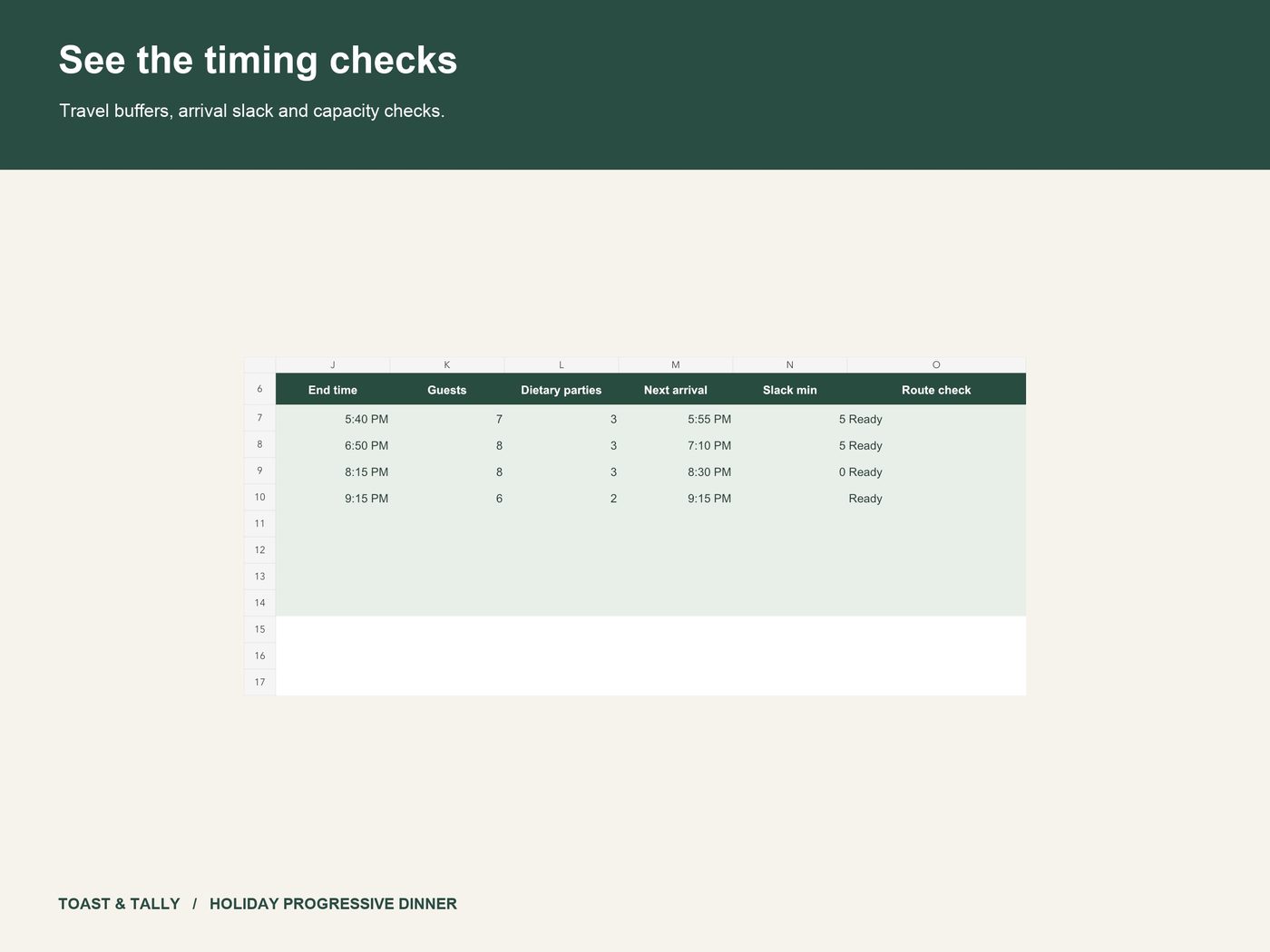Viewport: 1270px width, 952px height.
Task: Select the 9:15 PM end time cell
Action: point(333,498)
